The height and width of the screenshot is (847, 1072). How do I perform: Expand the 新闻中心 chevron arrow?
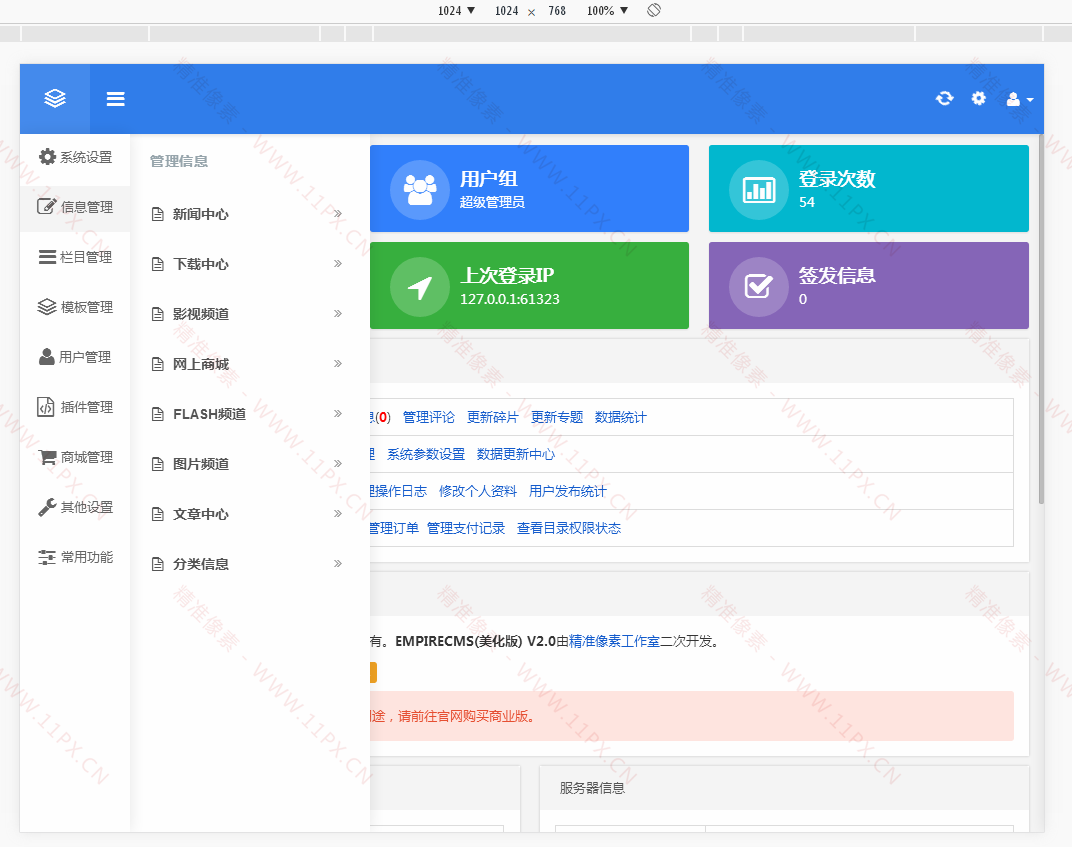point(338,213)
